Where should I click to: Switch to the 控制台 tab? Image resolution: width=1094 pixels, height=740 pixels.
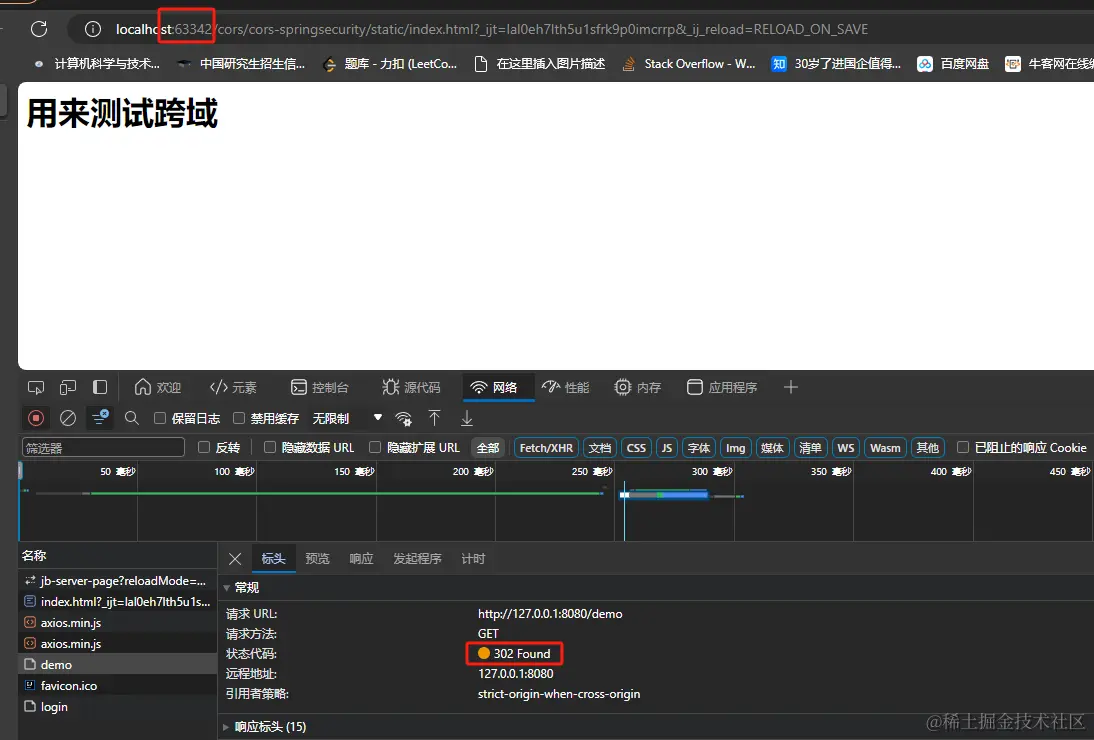pos(320,387)
